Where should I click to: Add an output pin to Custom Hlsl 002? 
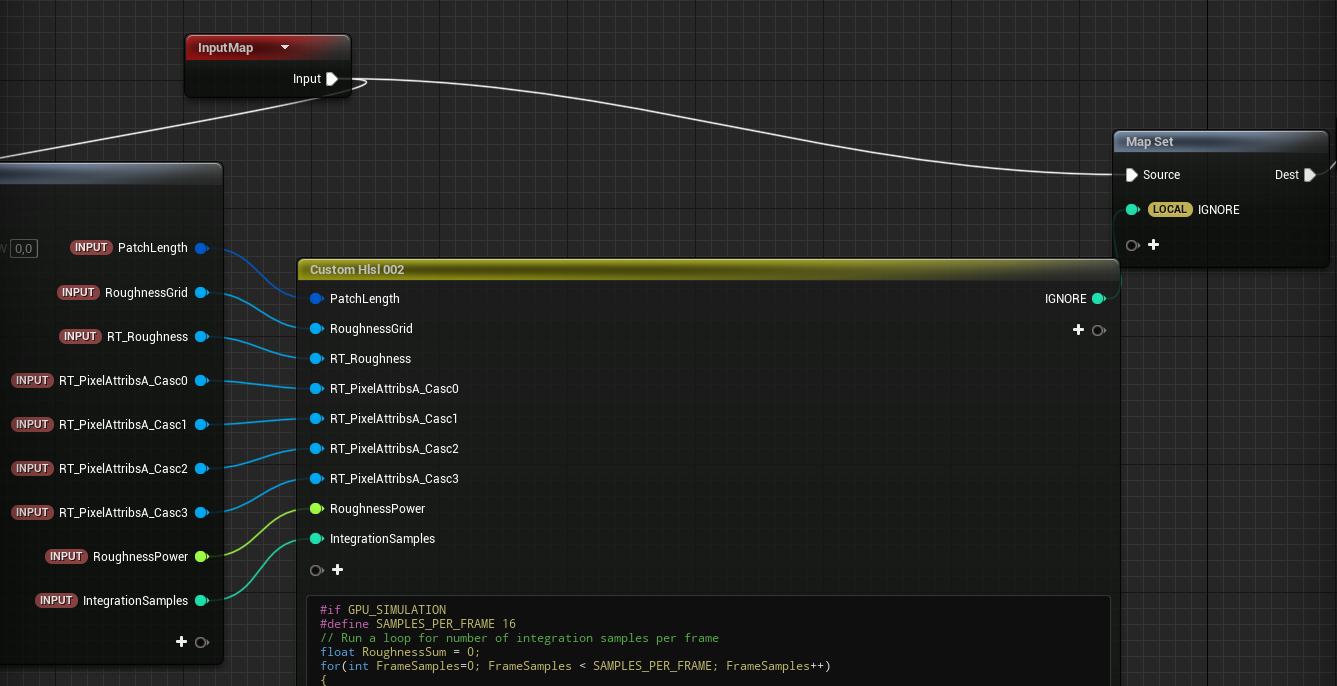pos(1078,330)
